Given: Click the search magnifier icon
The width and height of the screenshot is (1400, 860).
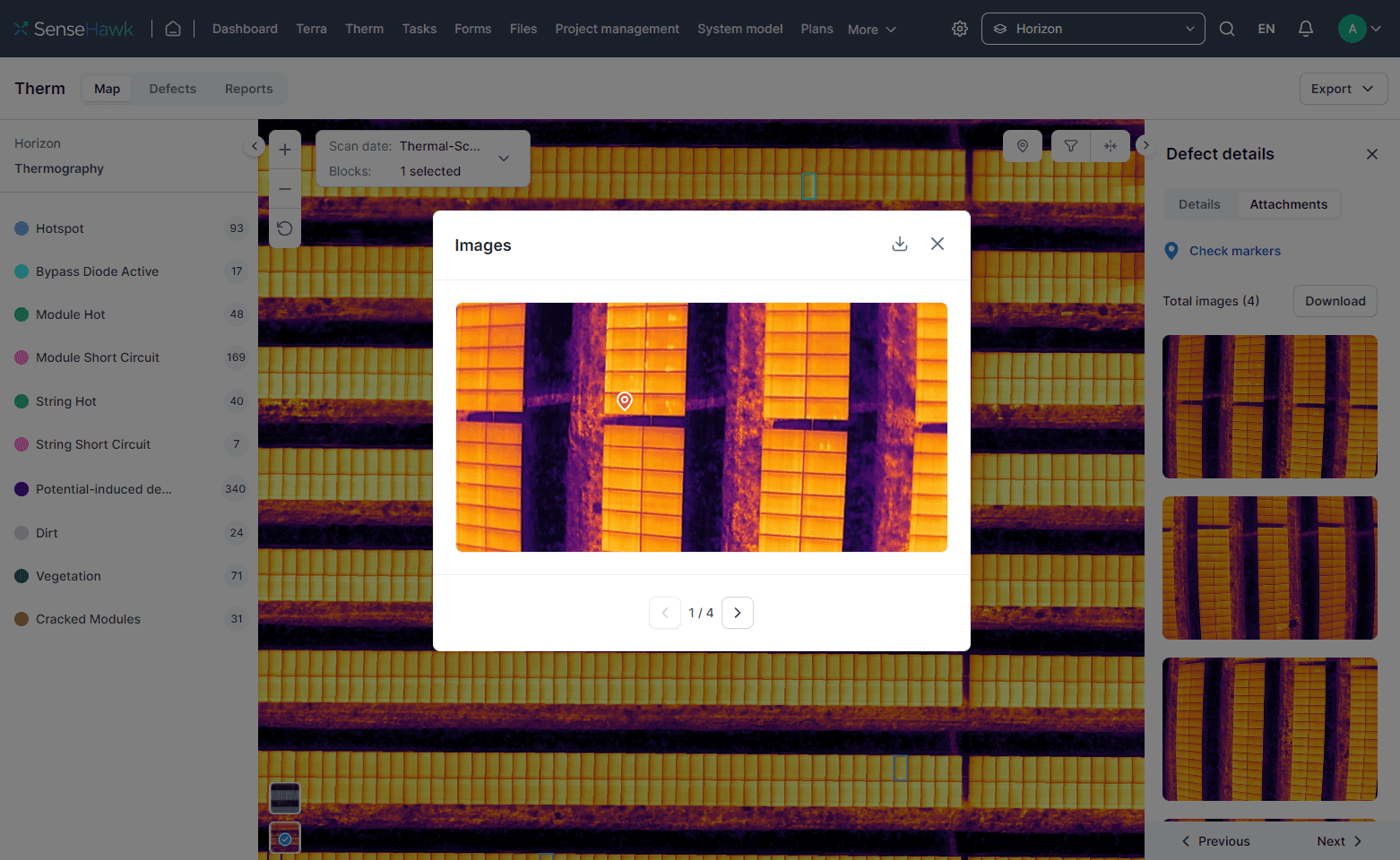Looking at the screenshot, I should [1227, 29].
